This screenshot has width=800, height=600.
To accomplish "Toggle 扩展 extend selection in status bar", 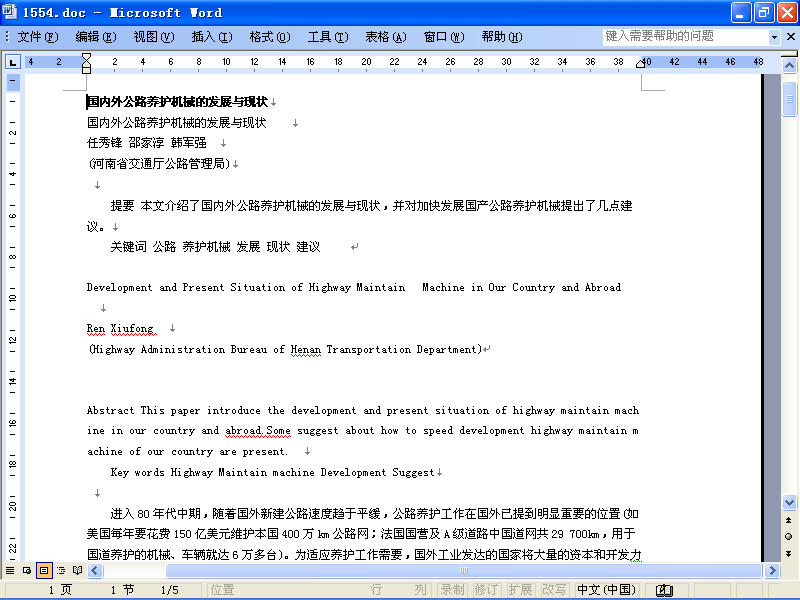I will (x=520, y=590).
